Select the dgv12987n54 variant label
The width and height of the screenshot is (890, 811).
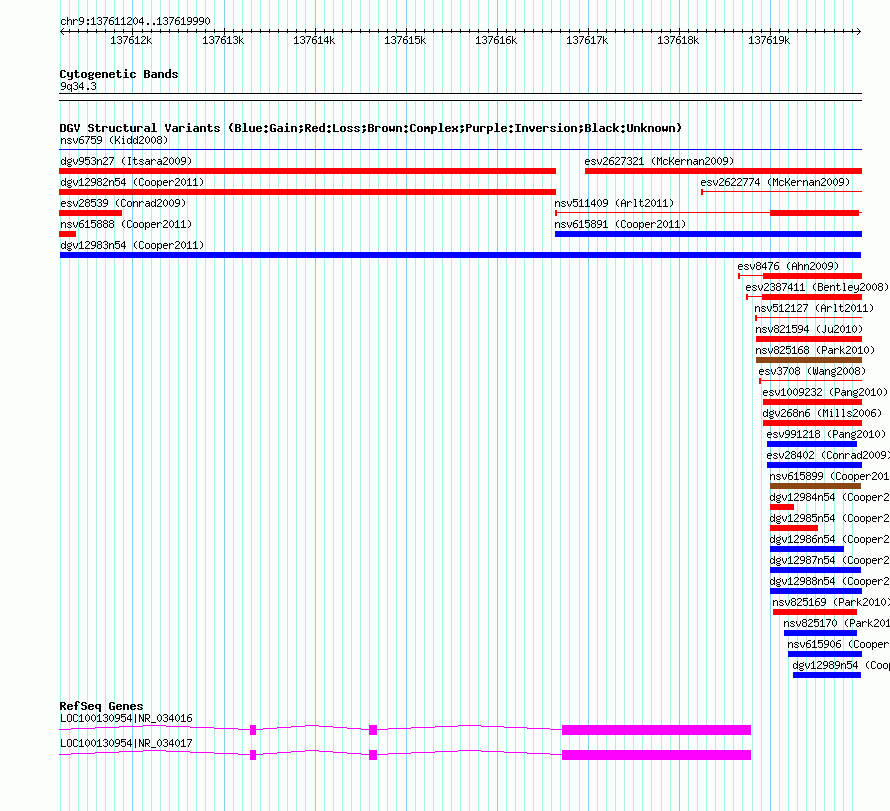coord(829,560)
